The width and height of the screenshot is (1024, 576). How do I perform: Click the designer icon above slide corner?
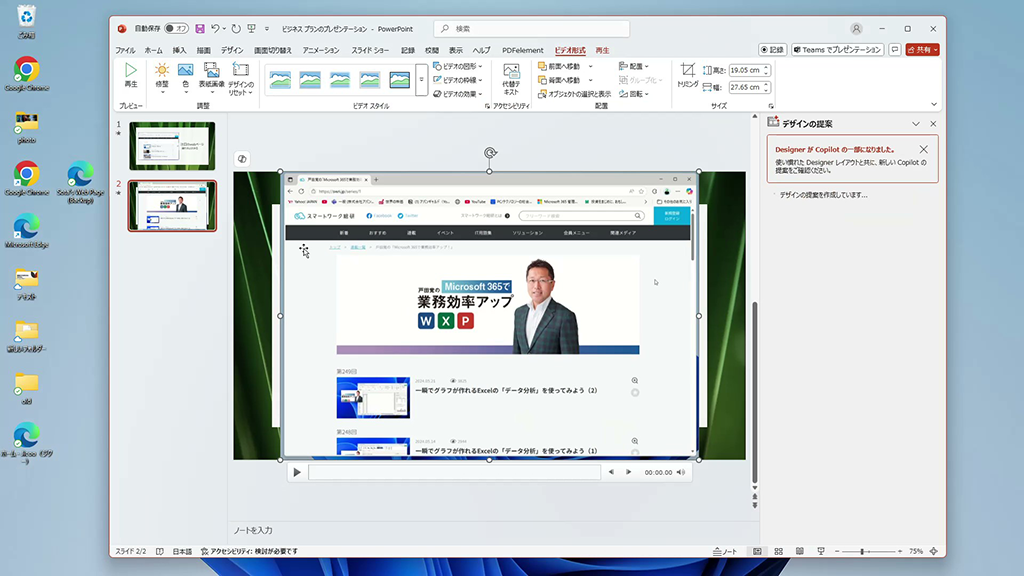tap(242, 159)
